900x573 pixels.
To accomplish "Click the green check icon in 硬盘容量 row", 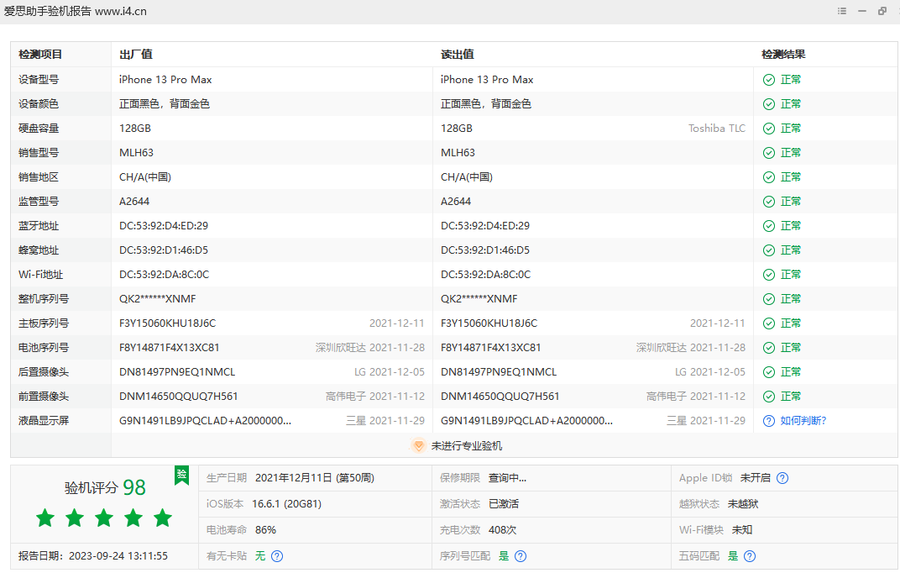I will (x=769, y=129).
